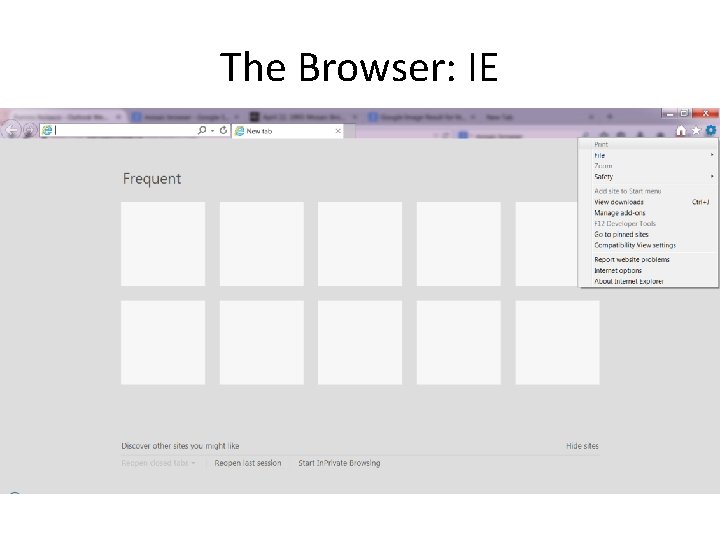Expand the Safety submenu arrow

point(712,176)
